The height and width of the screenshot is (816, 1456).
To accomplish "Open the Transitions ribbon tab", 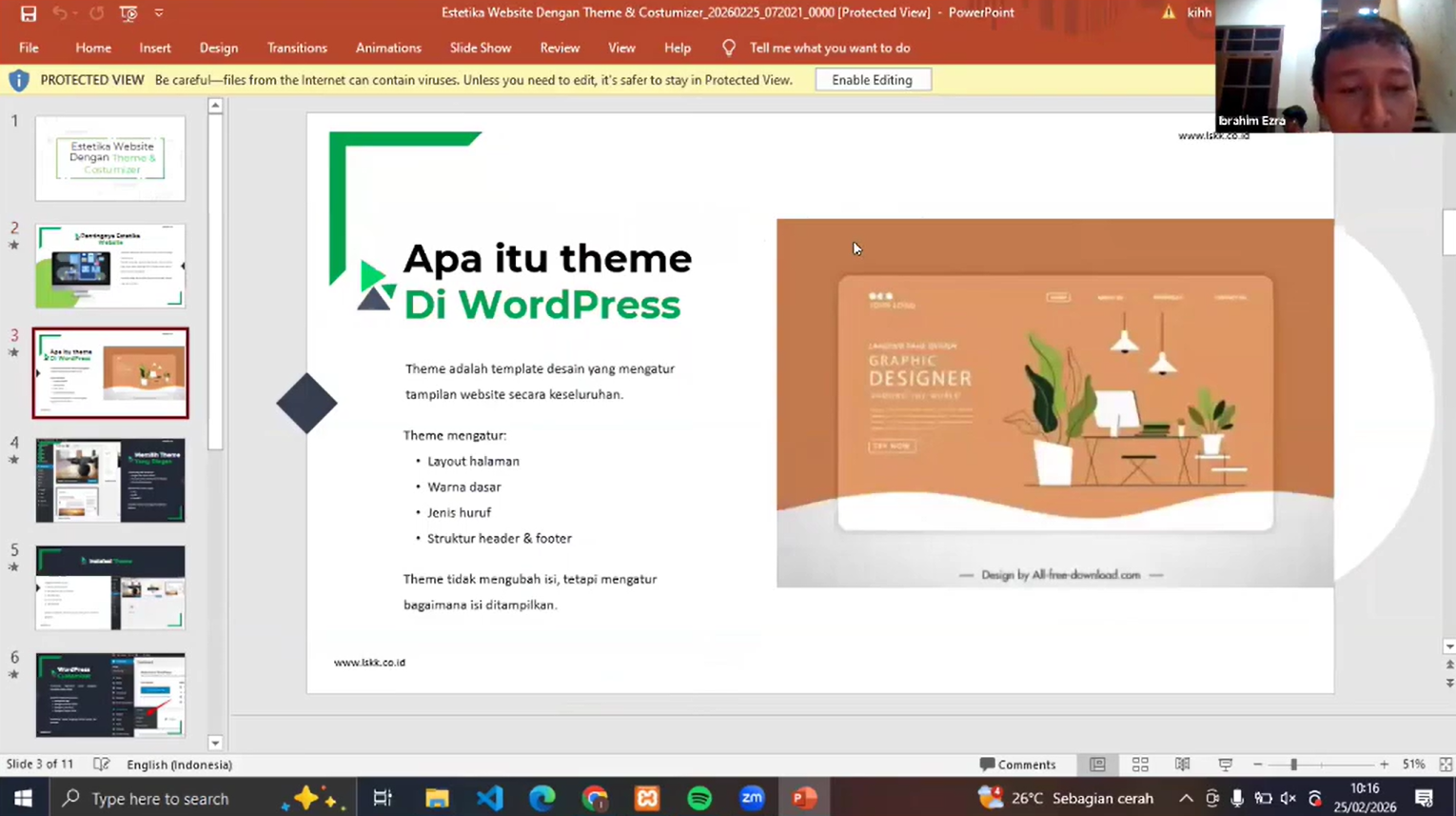I will pos(297,48).
